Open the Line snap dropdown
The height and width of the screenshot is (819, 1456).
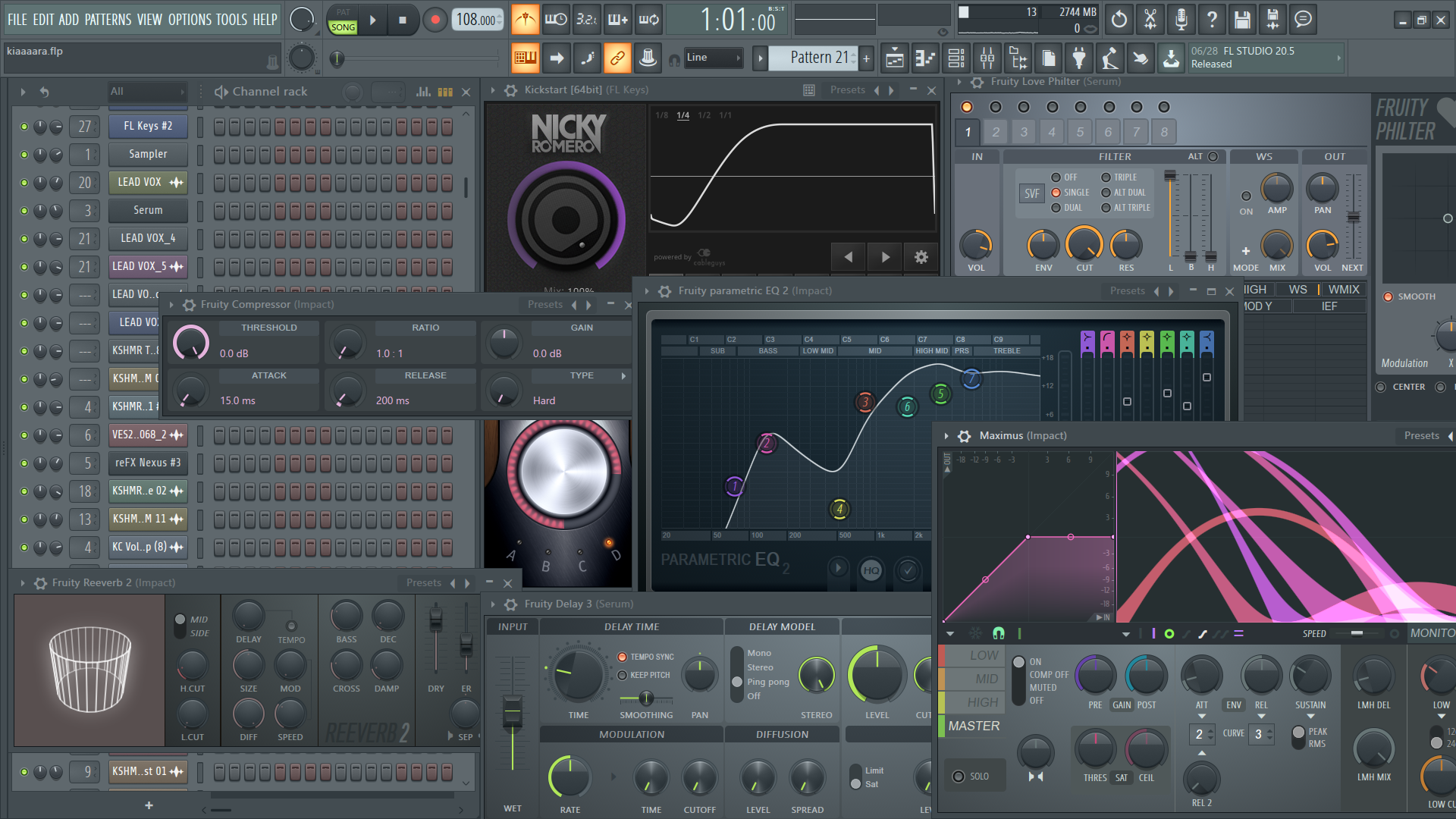713,58
